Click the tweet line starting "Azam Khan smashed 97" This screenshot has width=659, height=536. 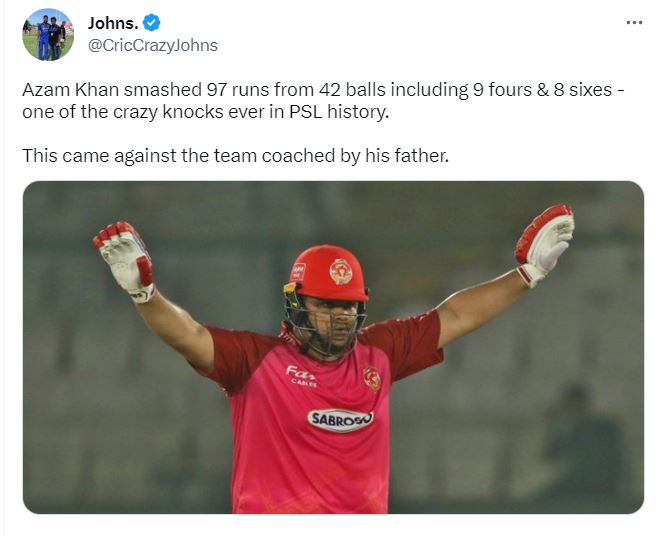pyautogui.click(x=323, y=90)
